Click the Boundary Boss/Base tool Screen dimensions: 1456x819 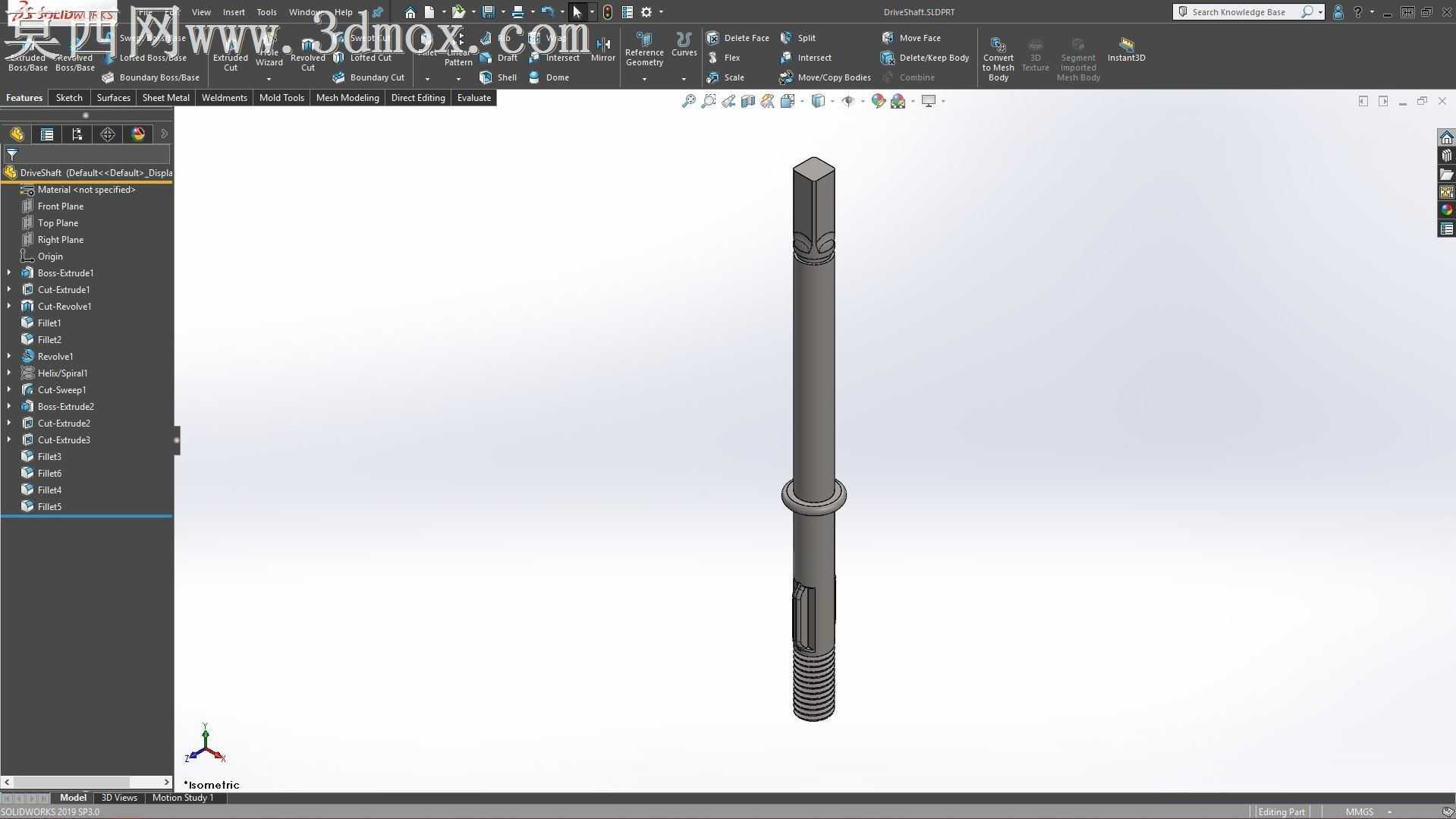click(x=150, y=77)
